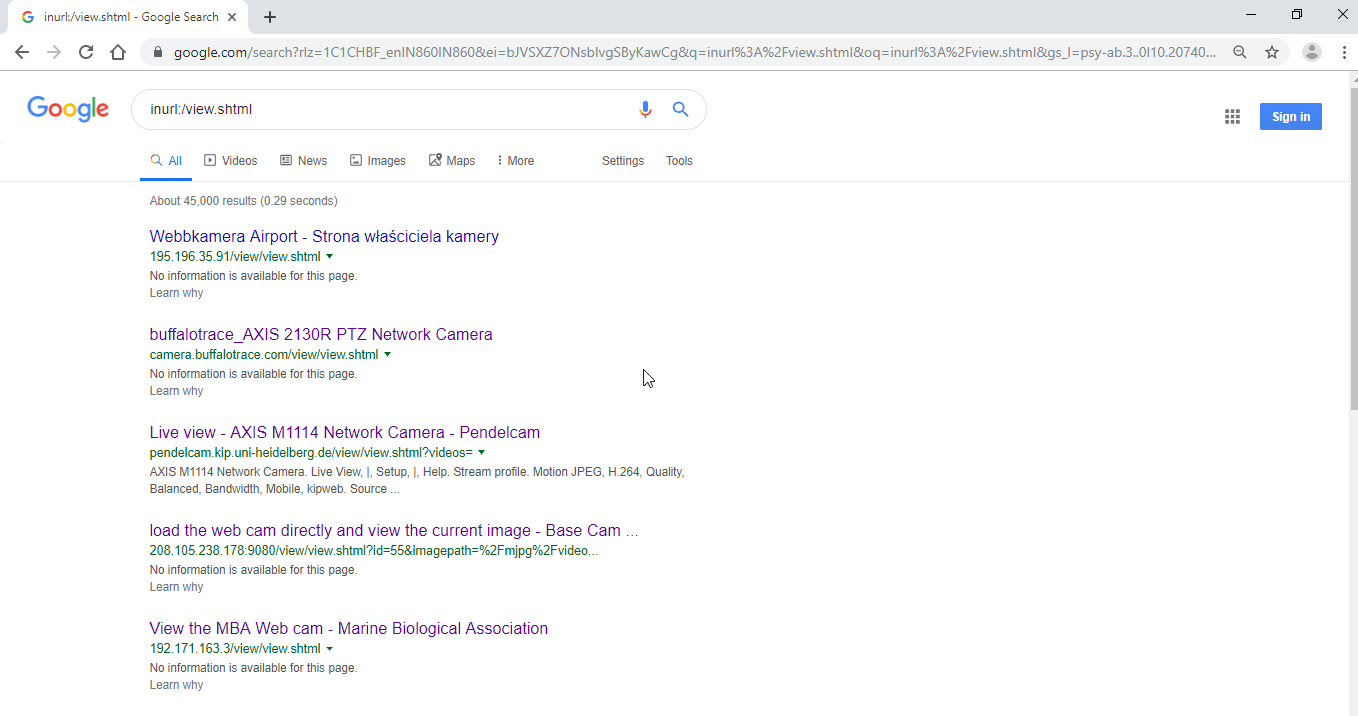Viewport: 1358px width, 716px height.
Task: Open Base Cam web cam result
Action: coord(394,530)
